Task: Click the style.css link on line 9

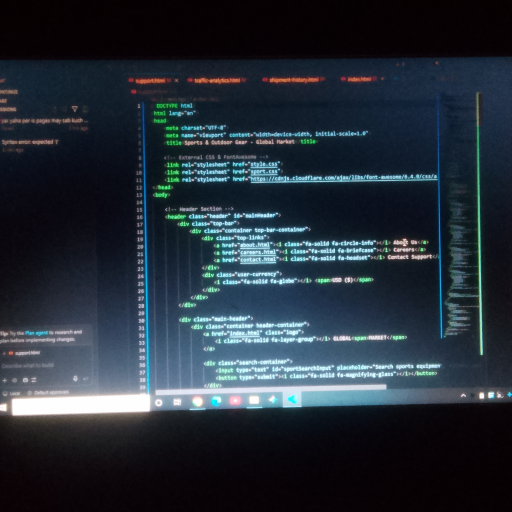Action: (264, 164)
